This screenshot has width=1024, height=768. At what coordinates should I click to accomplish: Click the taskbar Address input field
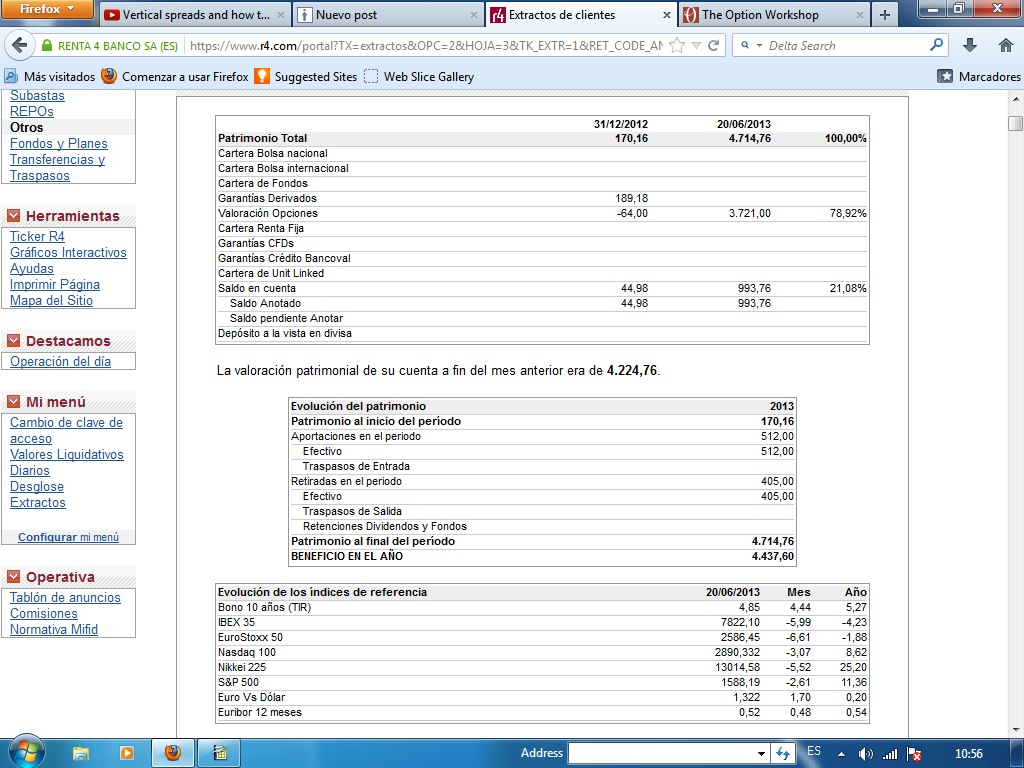661,754
